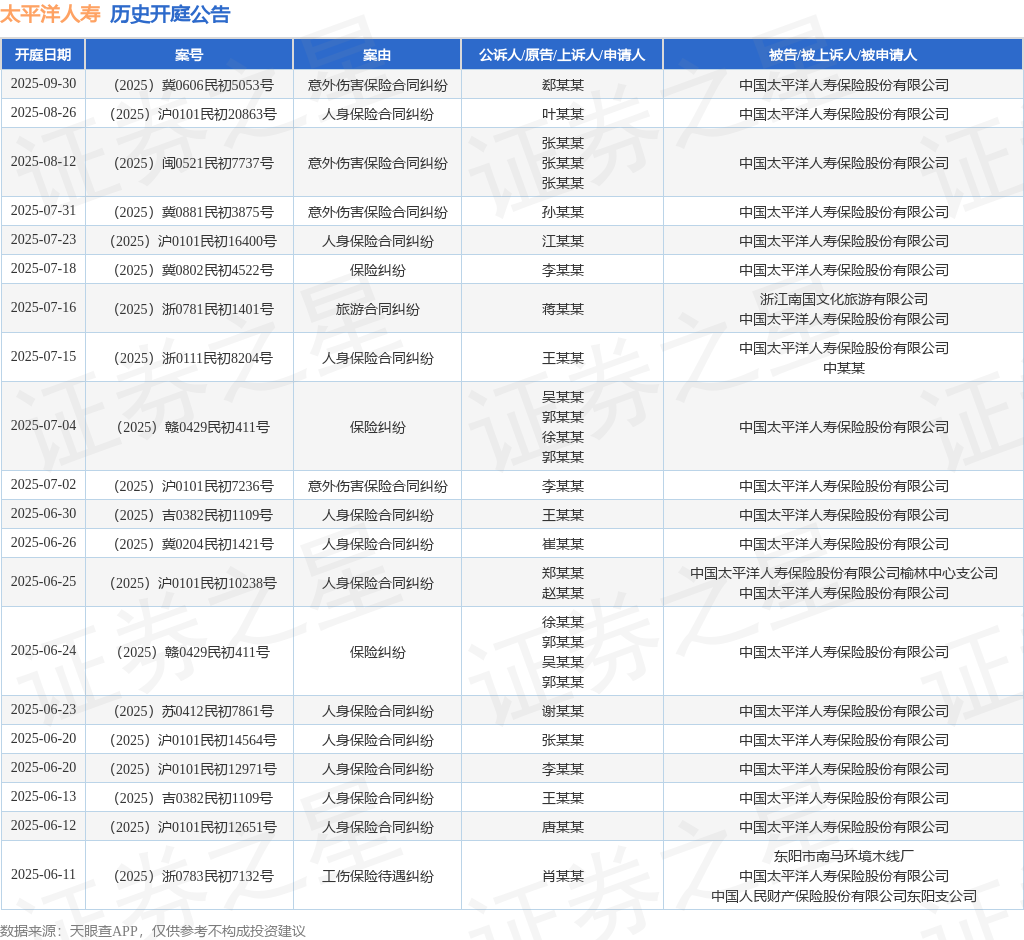1024x940 pixels.
Task: Click the 工伤保险待遇纠纷 cause cell
Action: [377, 876]
